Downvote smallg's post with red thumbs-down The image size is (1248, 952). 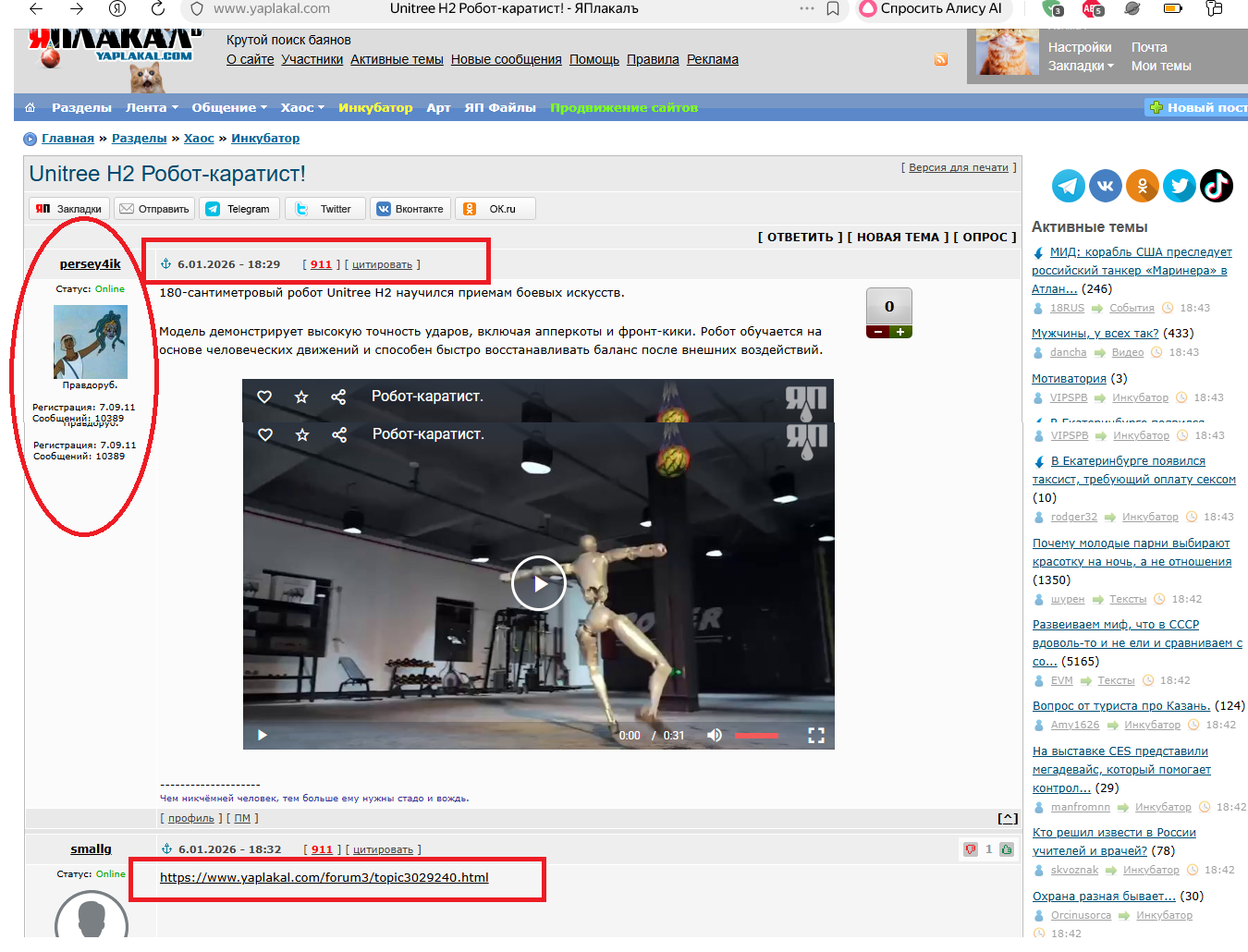[x=971, y=849]
